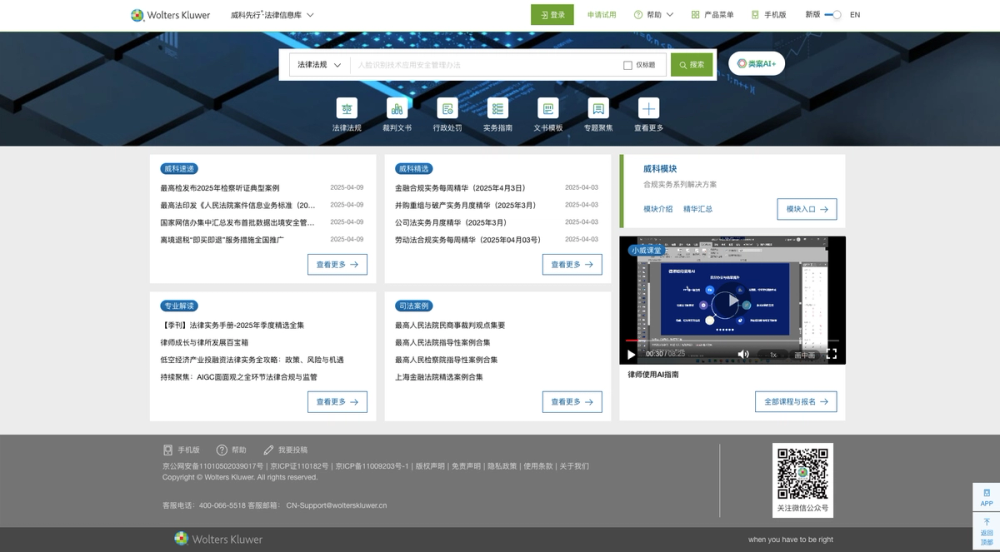Click the 律师使用AI指南 video title
Viewport: 1000px width, 552px height.
(x=653, y=375)
